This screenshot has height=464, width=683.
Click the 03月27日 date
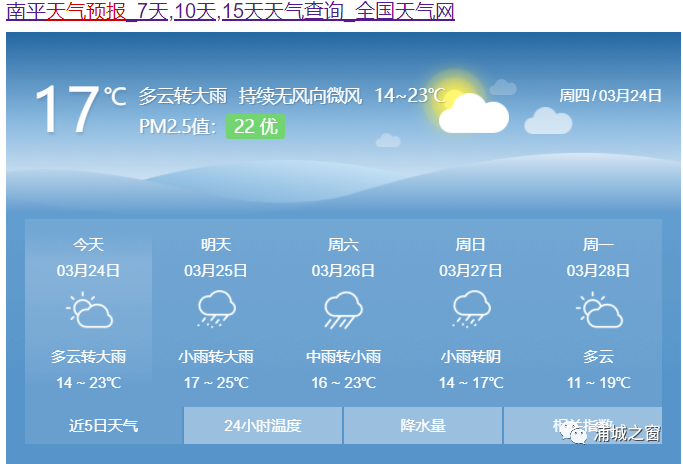(x=470, y=271)
